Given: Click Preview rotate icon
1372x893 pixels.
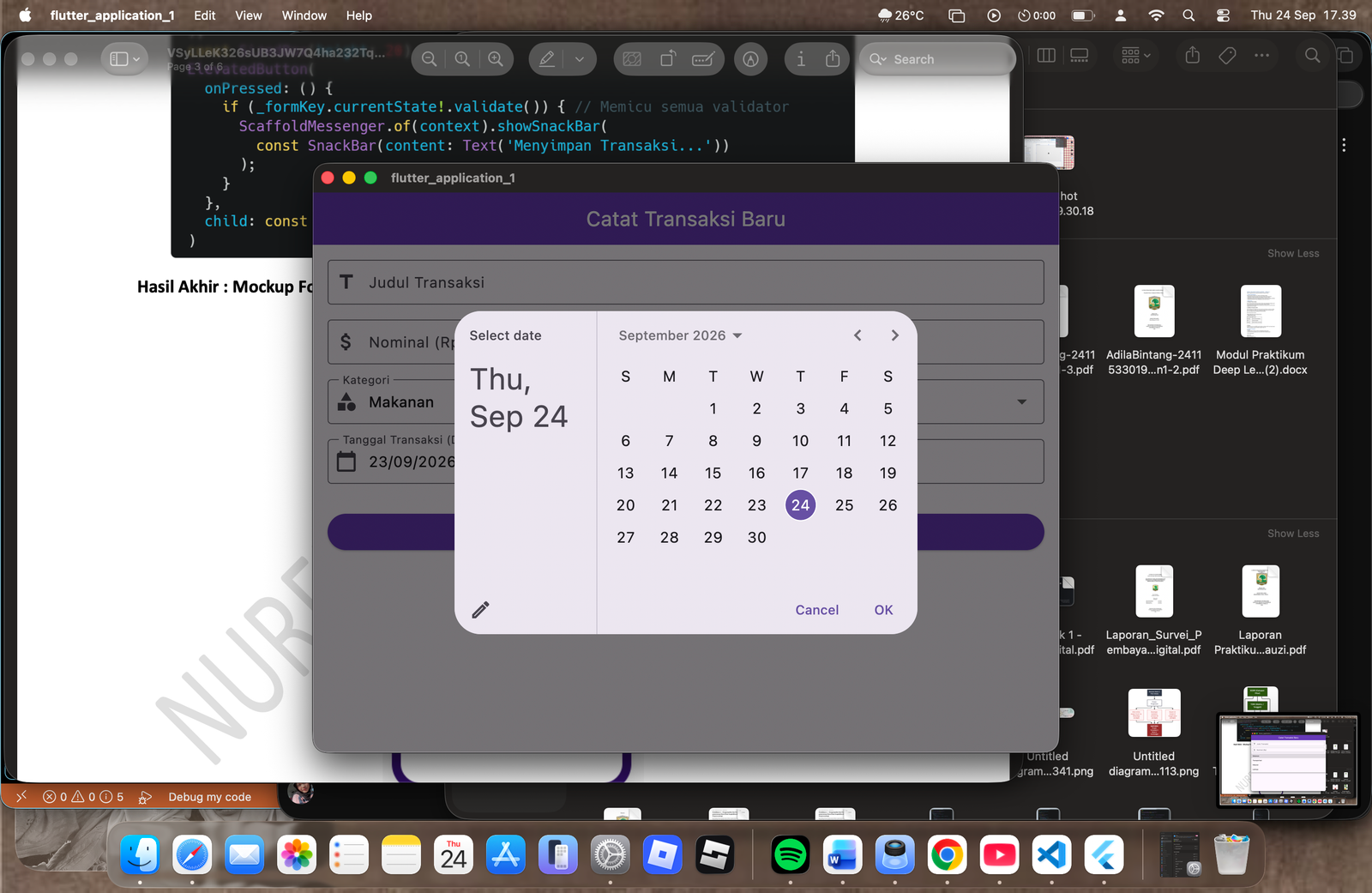Looking at the screenshot, I should tap(668, 59).
